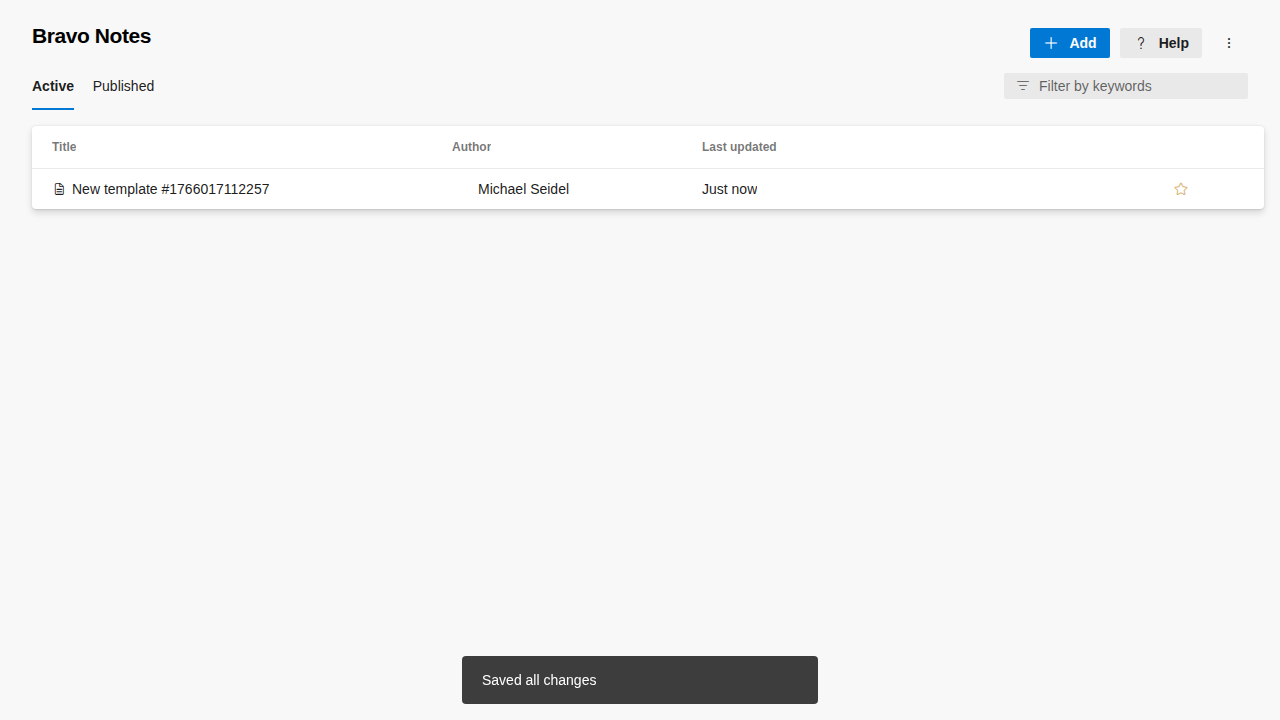Click the Title column header

64,147
